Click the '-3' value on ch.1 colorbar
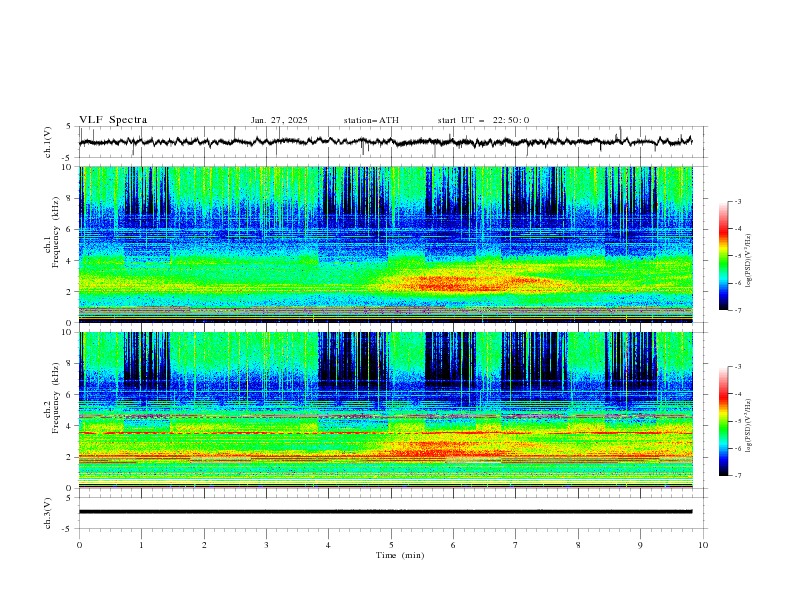 [738, 201]
